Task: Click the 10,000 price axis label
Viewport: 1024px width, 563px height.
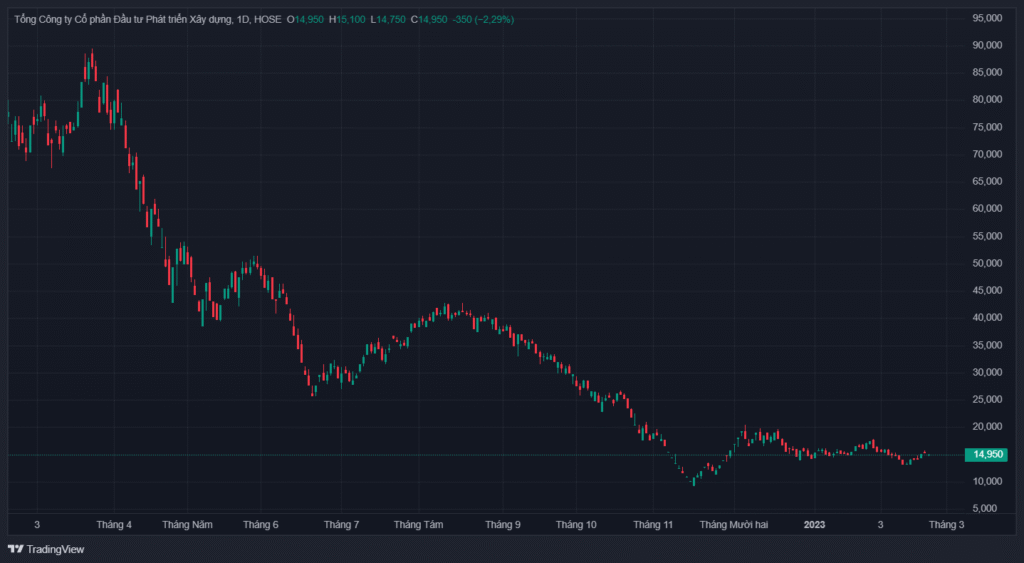Action: pyautogui.click(x=987, y=481)
